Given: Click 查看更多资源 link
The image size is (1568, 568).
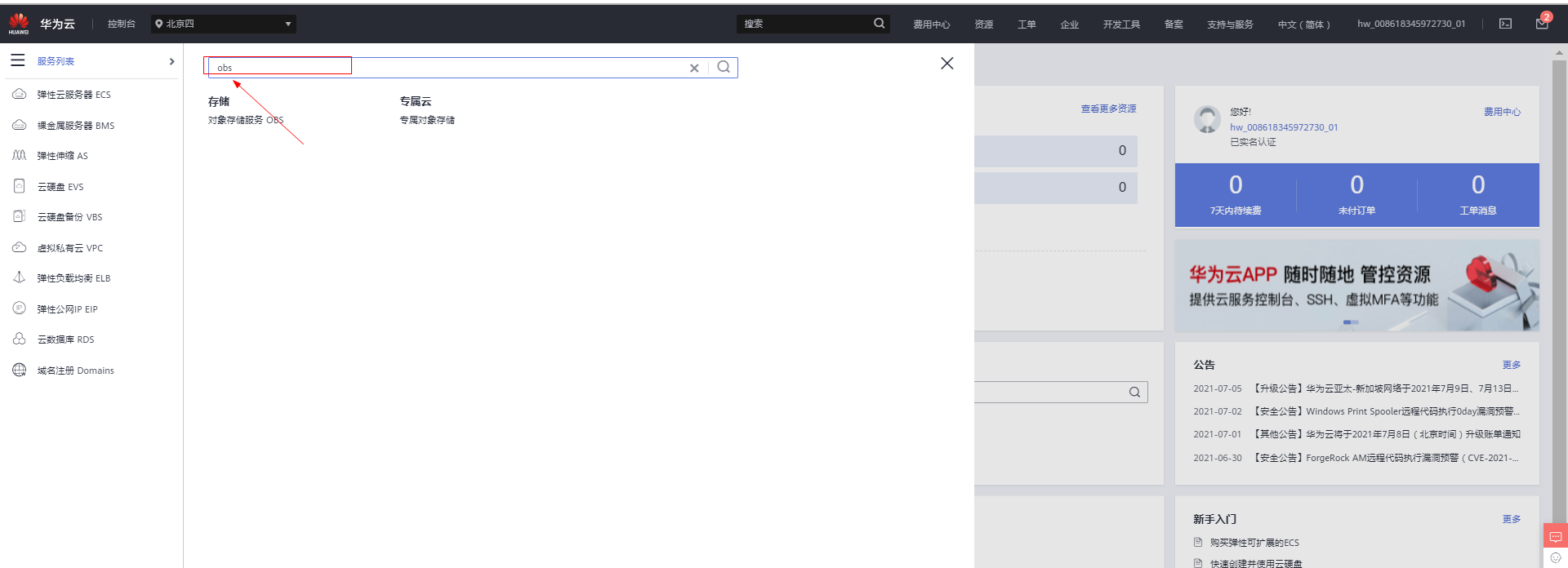Looking at the screenshot, I should tap(1108, 109).
